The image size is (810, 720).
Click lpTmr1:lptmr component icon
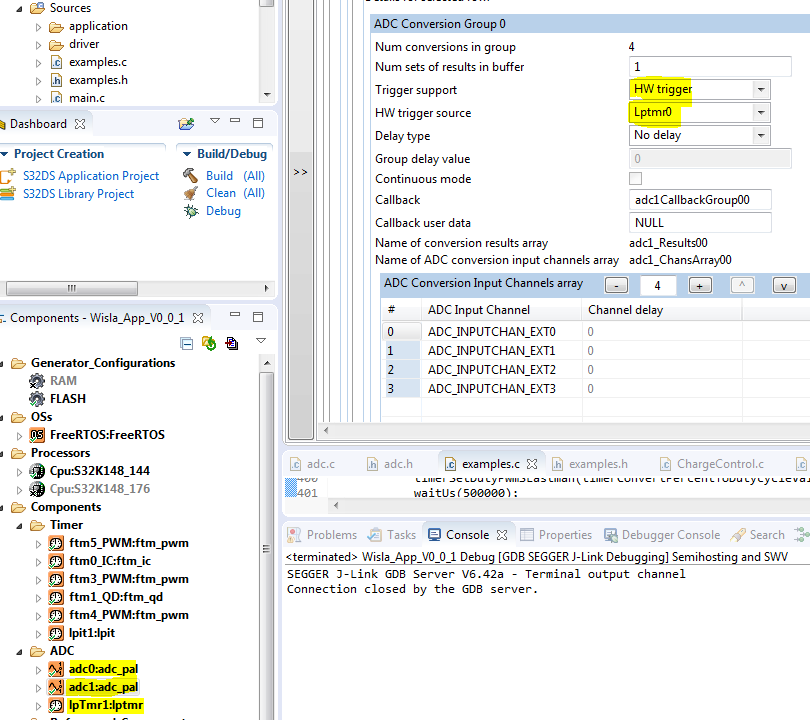point(56,706)
